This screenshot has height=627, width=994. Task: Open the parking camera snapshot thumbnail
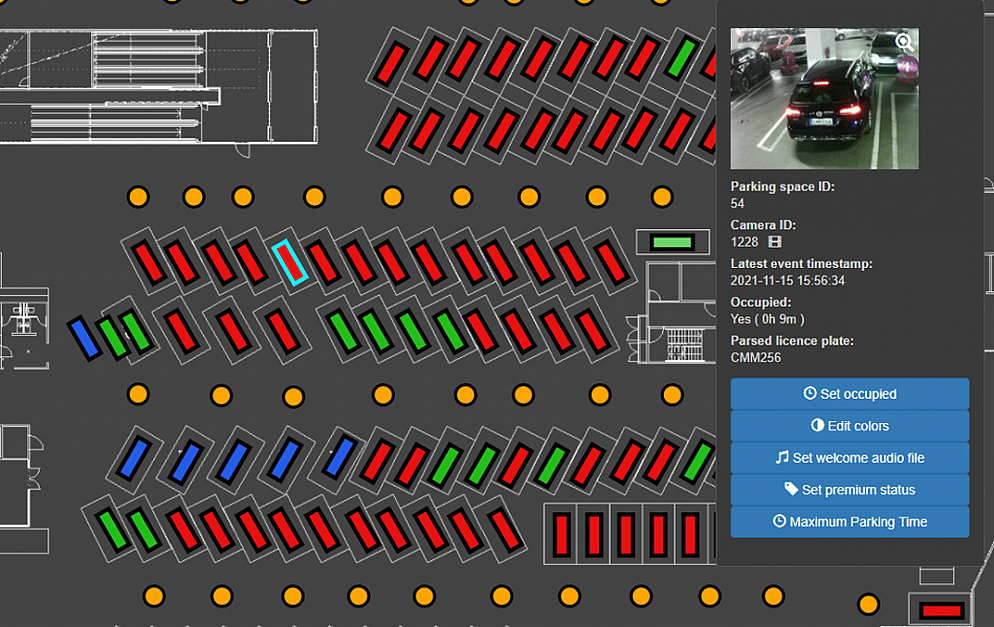pyautogui.click(x=823, y=98)
